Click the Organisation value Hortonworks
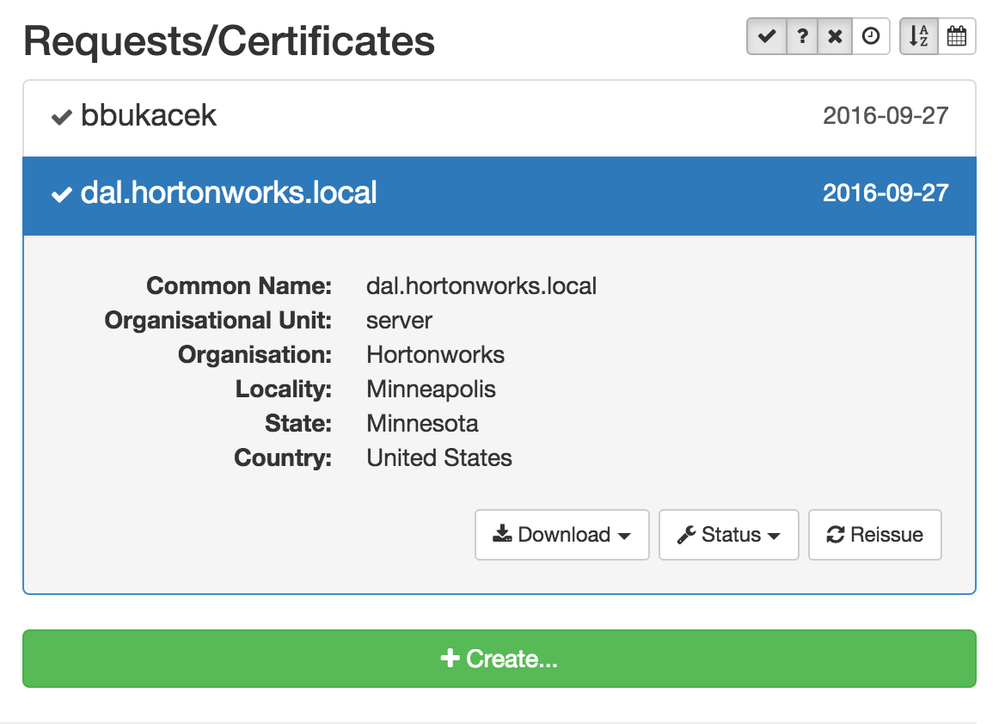999x724 pixels. 435,355
